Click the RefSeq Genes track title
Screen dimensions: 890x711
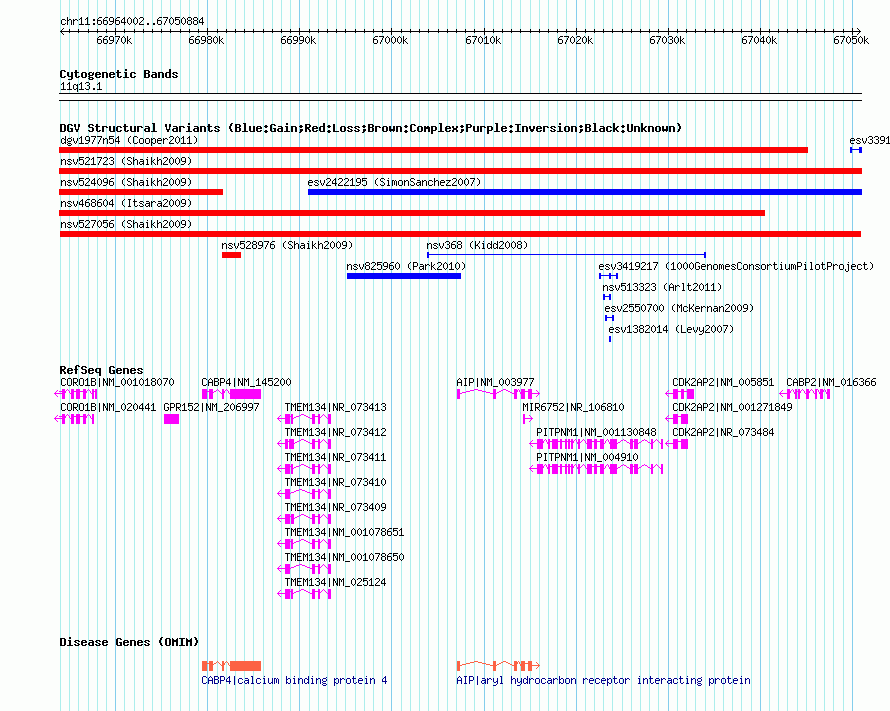[x=101, y=370]
